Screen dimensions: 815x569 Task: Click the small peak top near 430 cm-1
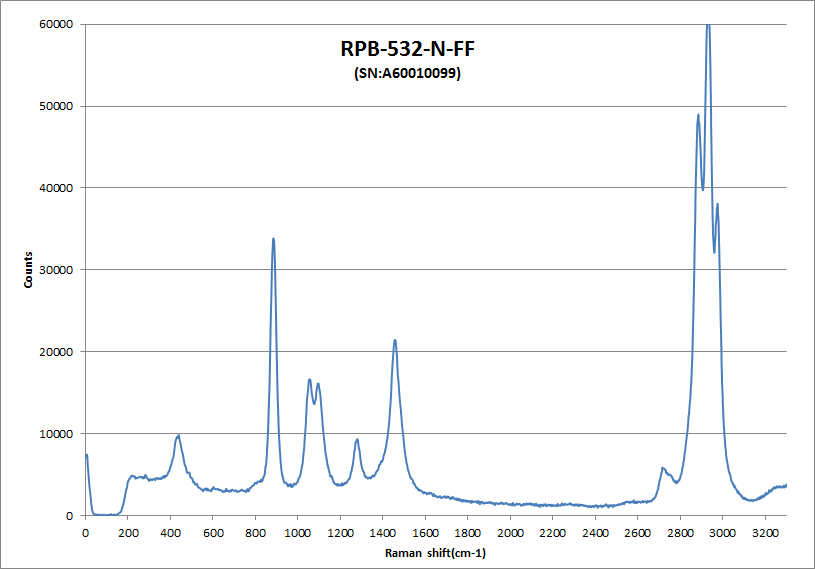pos(178,436)
